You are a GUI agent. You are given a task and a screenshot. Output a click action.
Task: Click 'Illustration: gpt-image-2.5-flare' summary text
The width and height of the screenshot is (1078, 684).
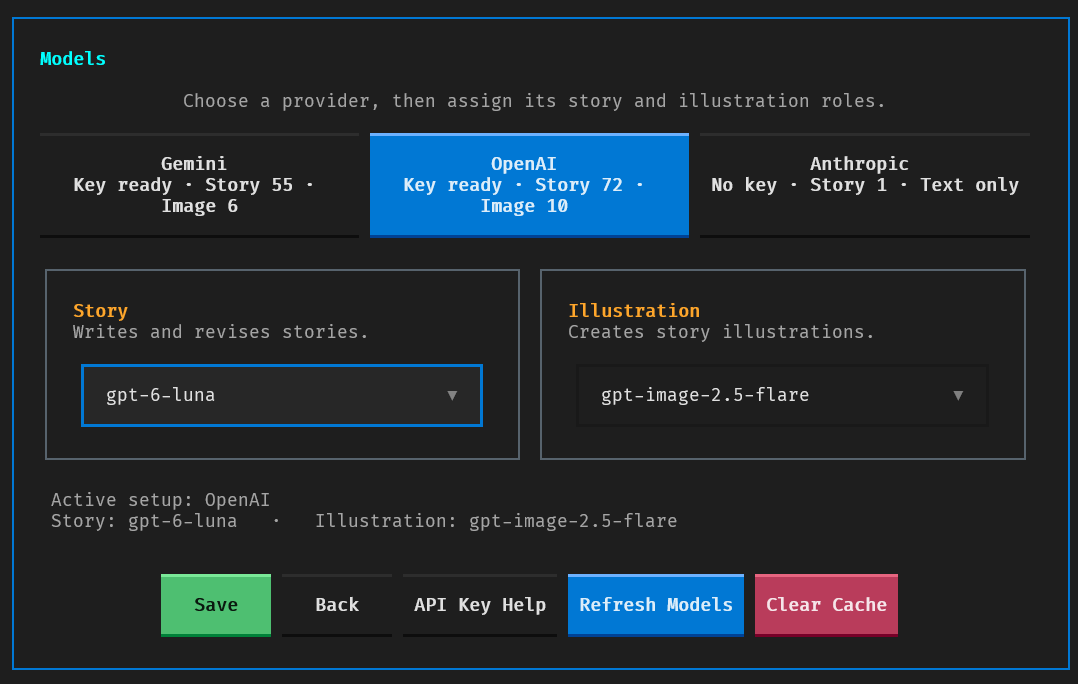(x=496, y=521)
